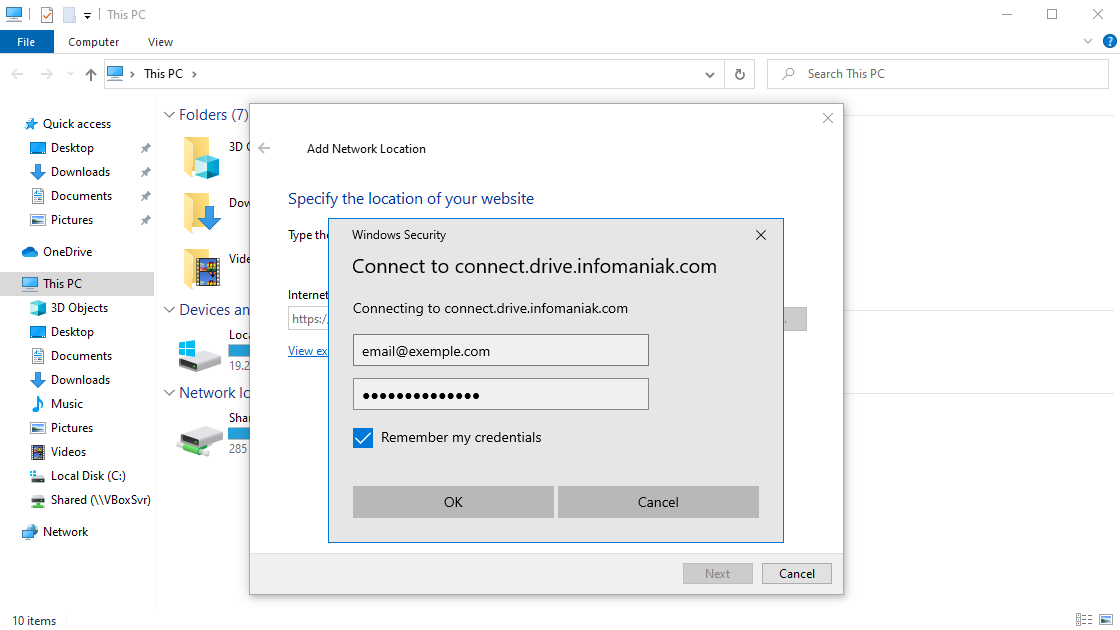Screen dimensions: 1120x630
Task: Open the View ribbon tab
Action: (160, 42)
